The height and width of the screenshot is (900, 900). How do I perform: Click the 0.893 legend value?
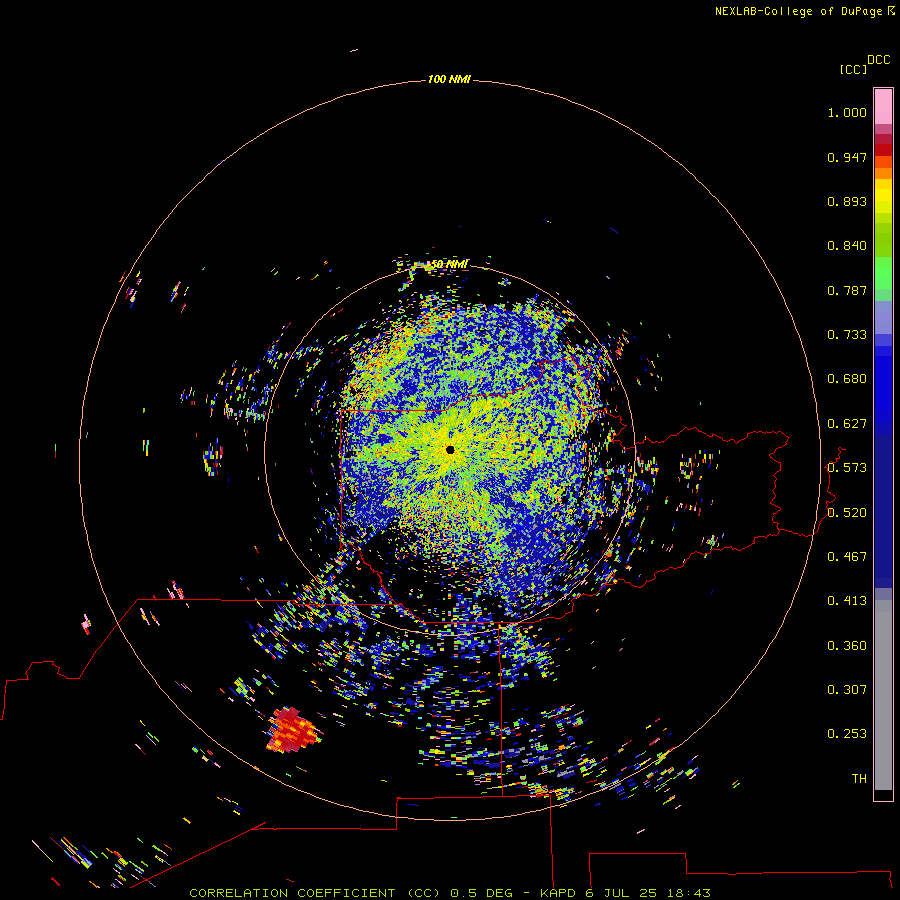pos(847,201)
